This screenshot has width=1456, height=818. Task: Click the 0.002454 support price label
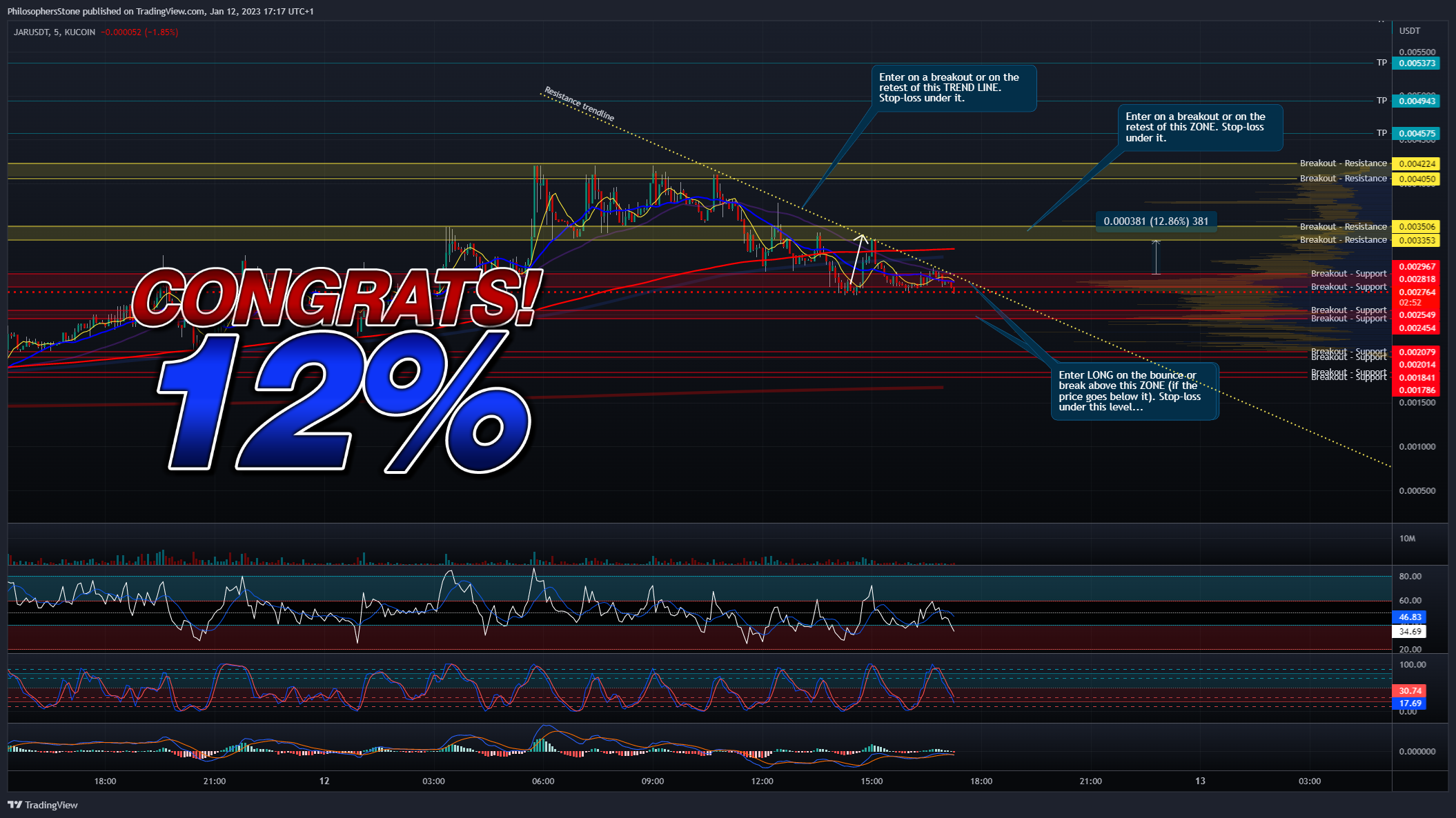(x=1416, y=328)
